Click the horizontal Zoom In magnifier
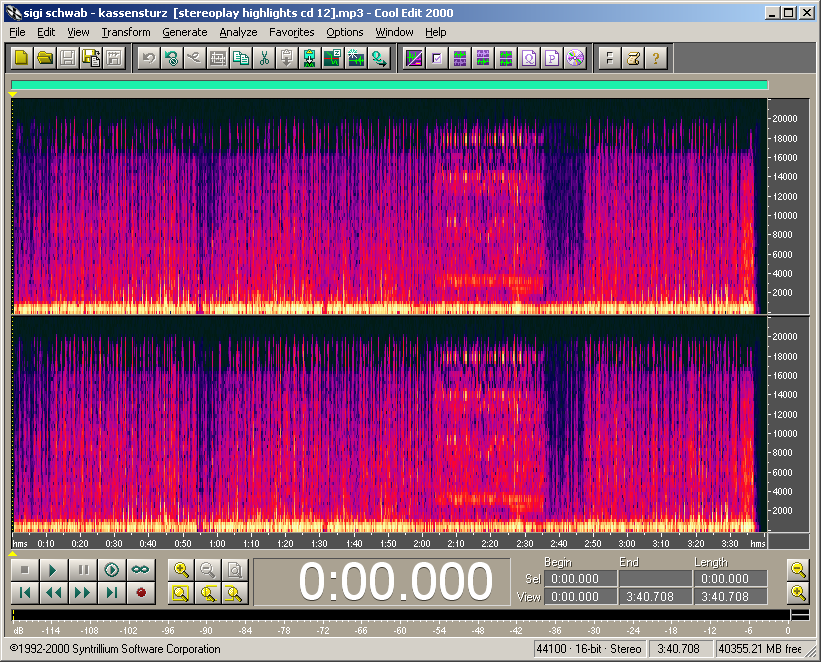 click(181, 570)
